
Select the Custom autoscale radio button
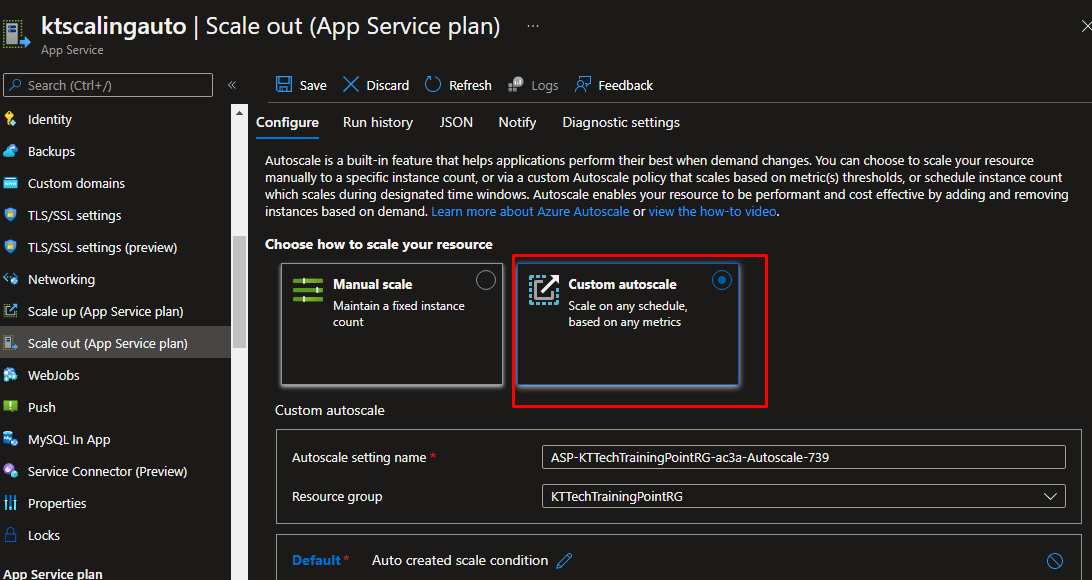pyautogui.click(x=721, y=280)
